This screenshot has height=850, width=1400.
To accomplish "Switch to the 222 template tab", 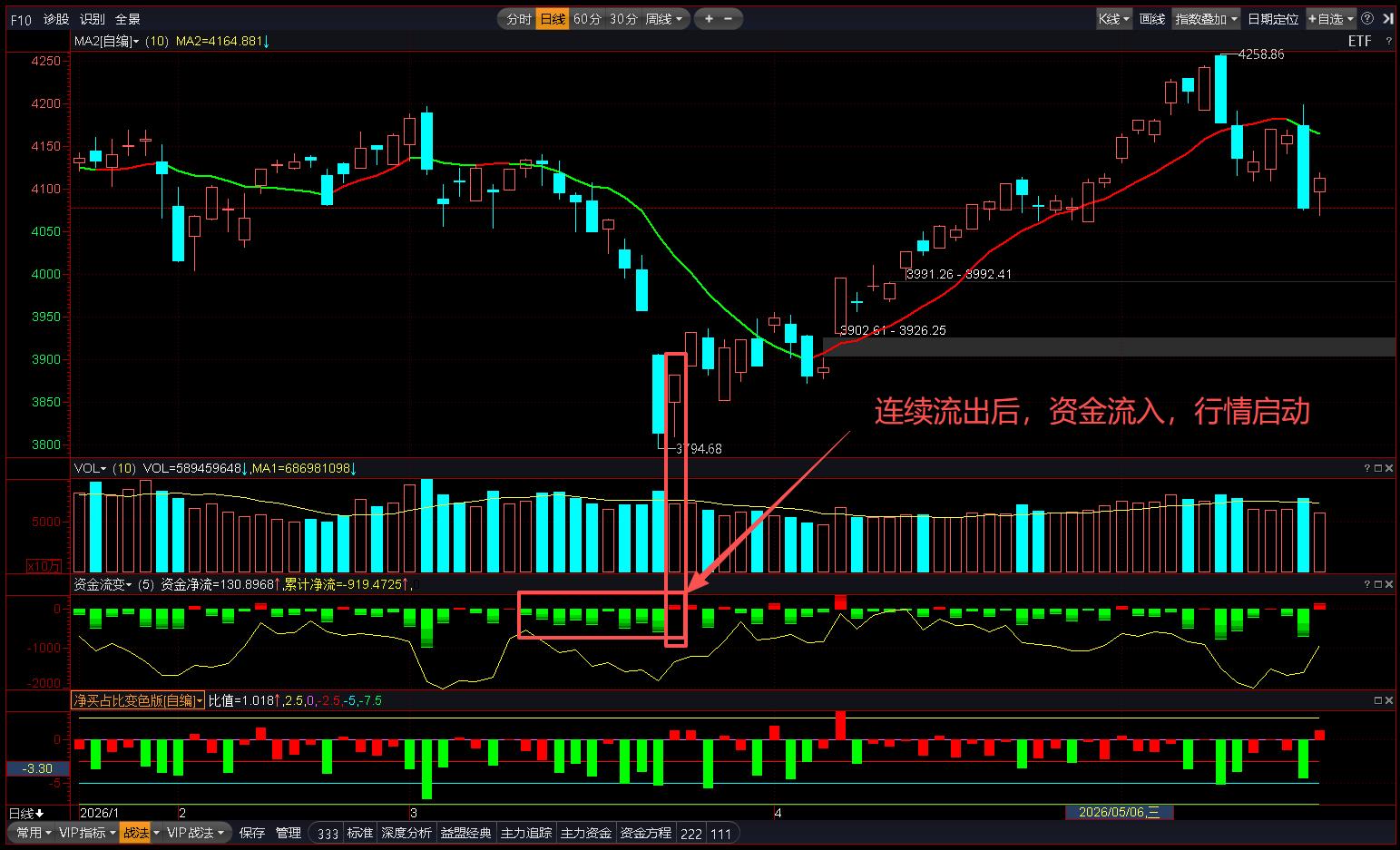I will point(691,834).
